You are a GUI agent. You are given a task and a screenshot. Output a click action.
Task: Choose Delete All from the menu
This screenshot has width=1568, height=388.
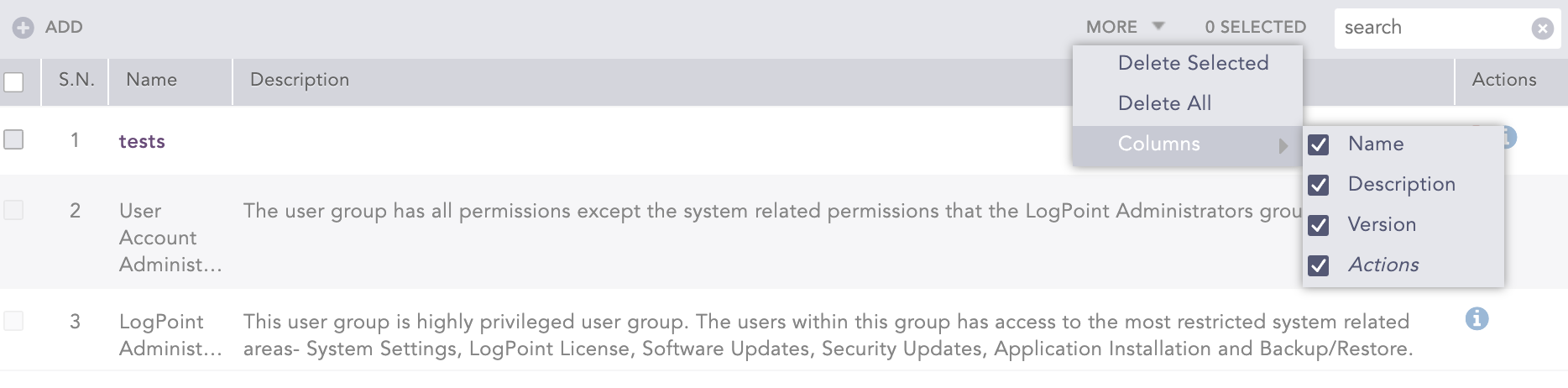[x=1164, y=103]
